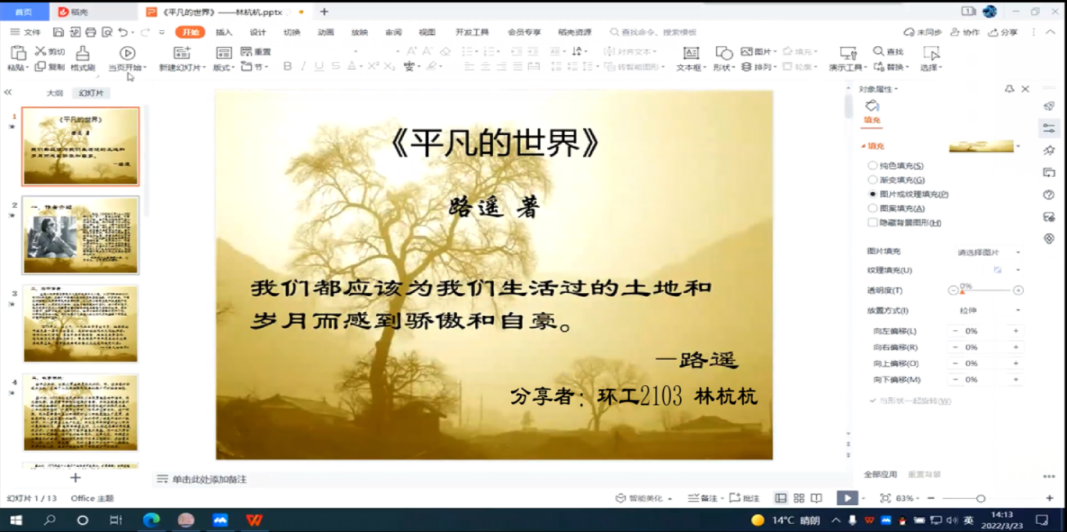Open the Insert (插入) ribbon tab
Viewport: 1067px width, 532px height.
tap(224, 32)
